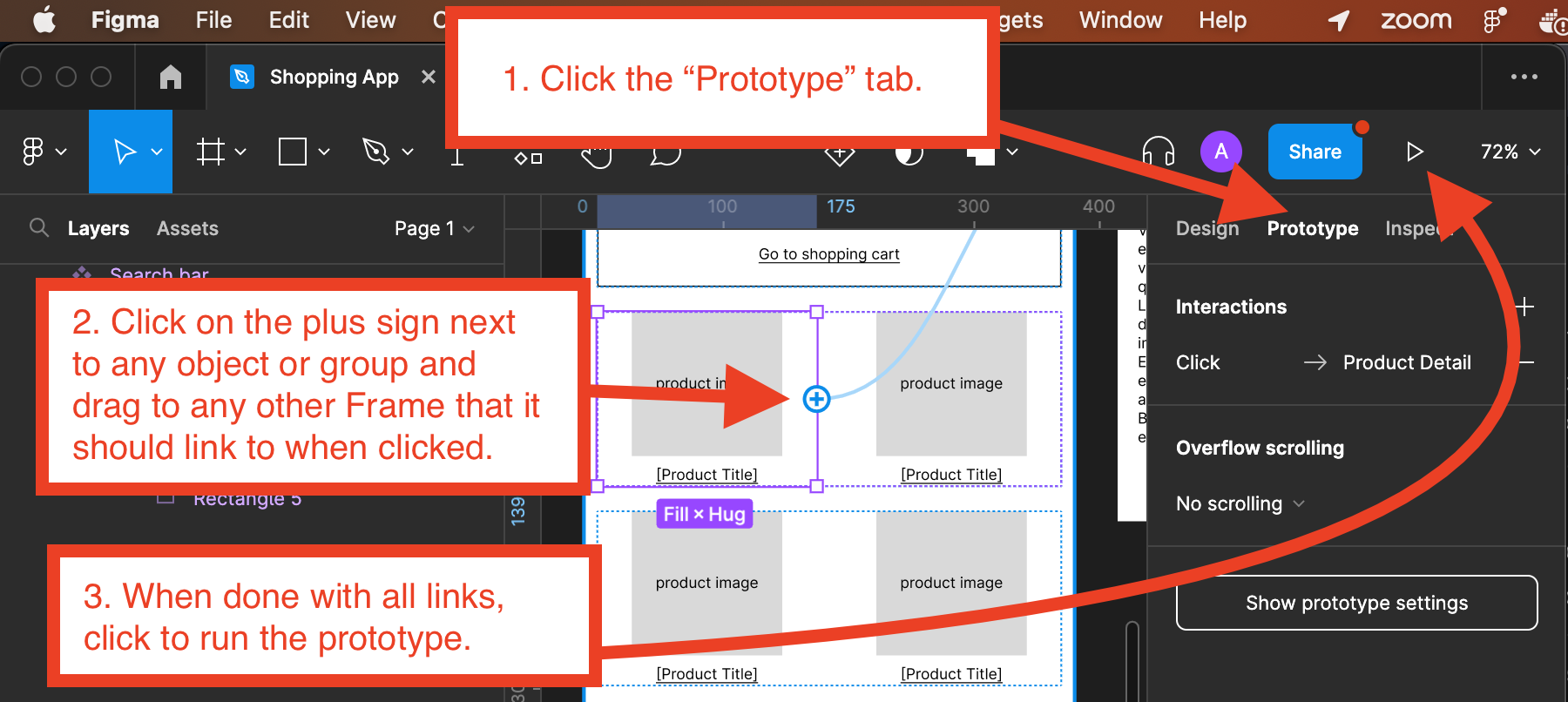Open the Window menu

(1120, 20)
